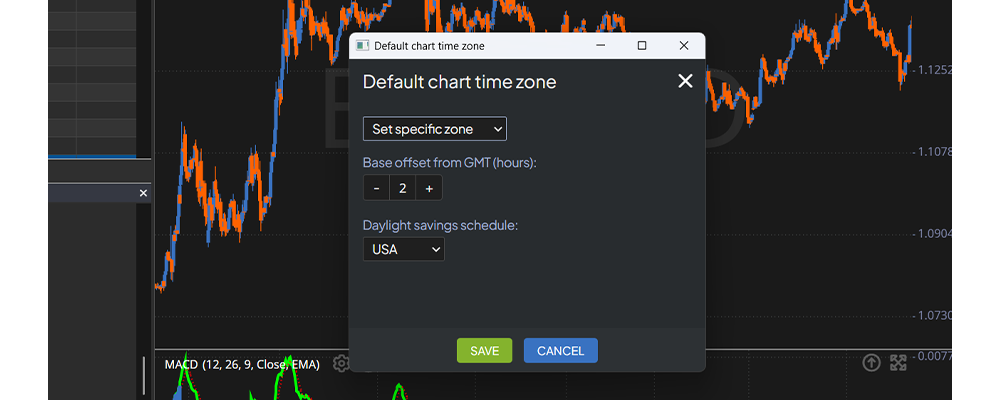Click the MACD settings gear icon
The height and width of the screenshot is (400, 1000).
(341, 364)
